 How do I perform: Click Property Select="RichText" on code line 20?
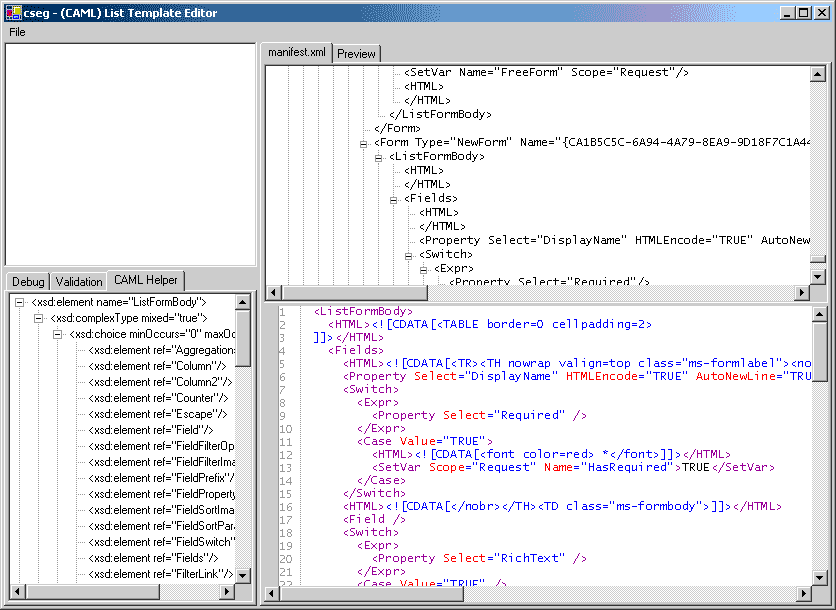pos(479,558)
